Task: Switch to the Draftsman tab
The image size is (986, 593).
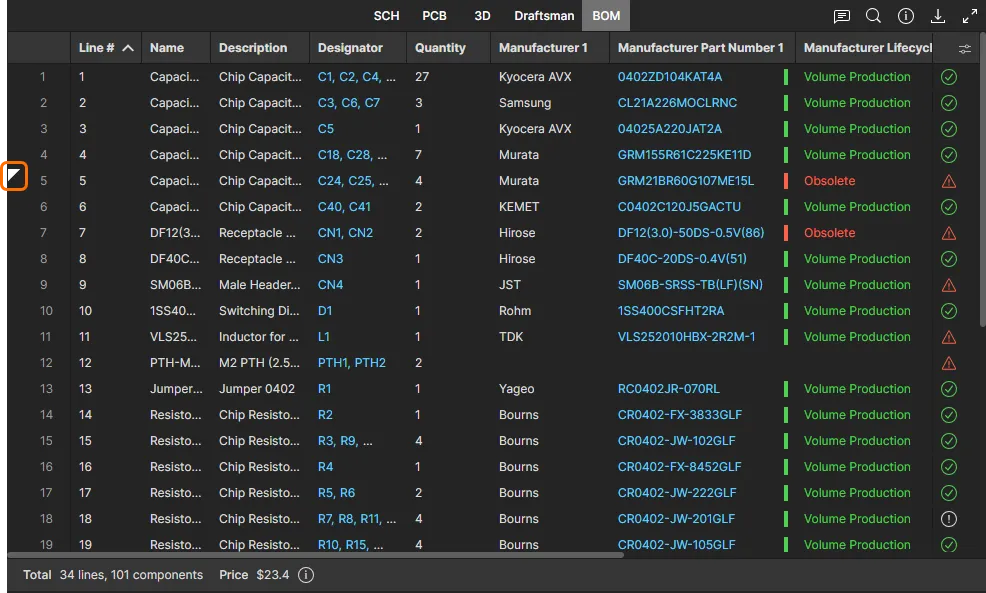Action: click(544, 16)
